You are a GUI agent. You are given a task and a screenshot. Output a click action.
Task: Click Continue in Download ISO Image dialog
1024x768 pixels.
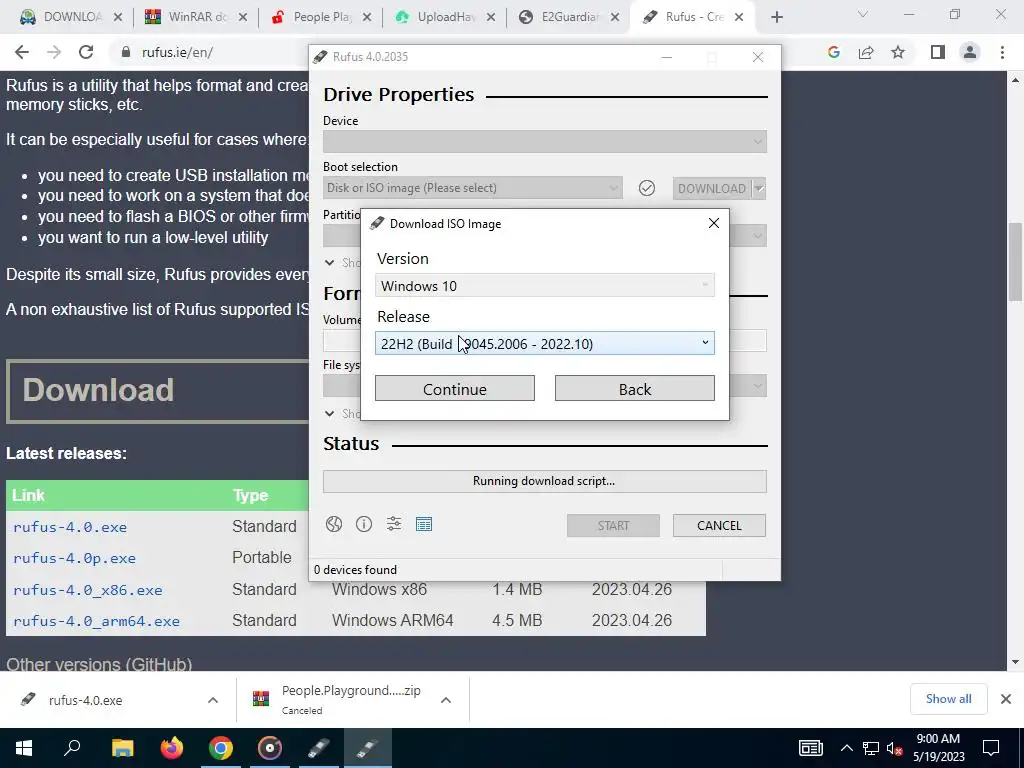(455, 389)
